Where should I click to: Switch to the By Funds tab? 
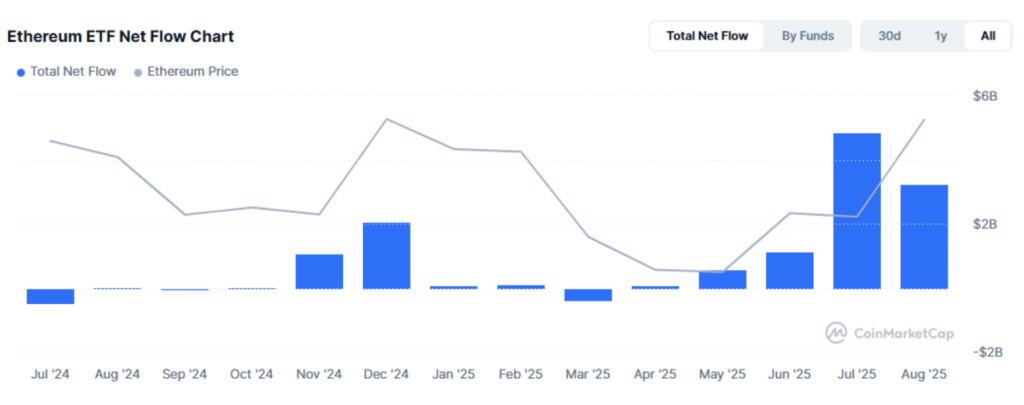point(808,36)
